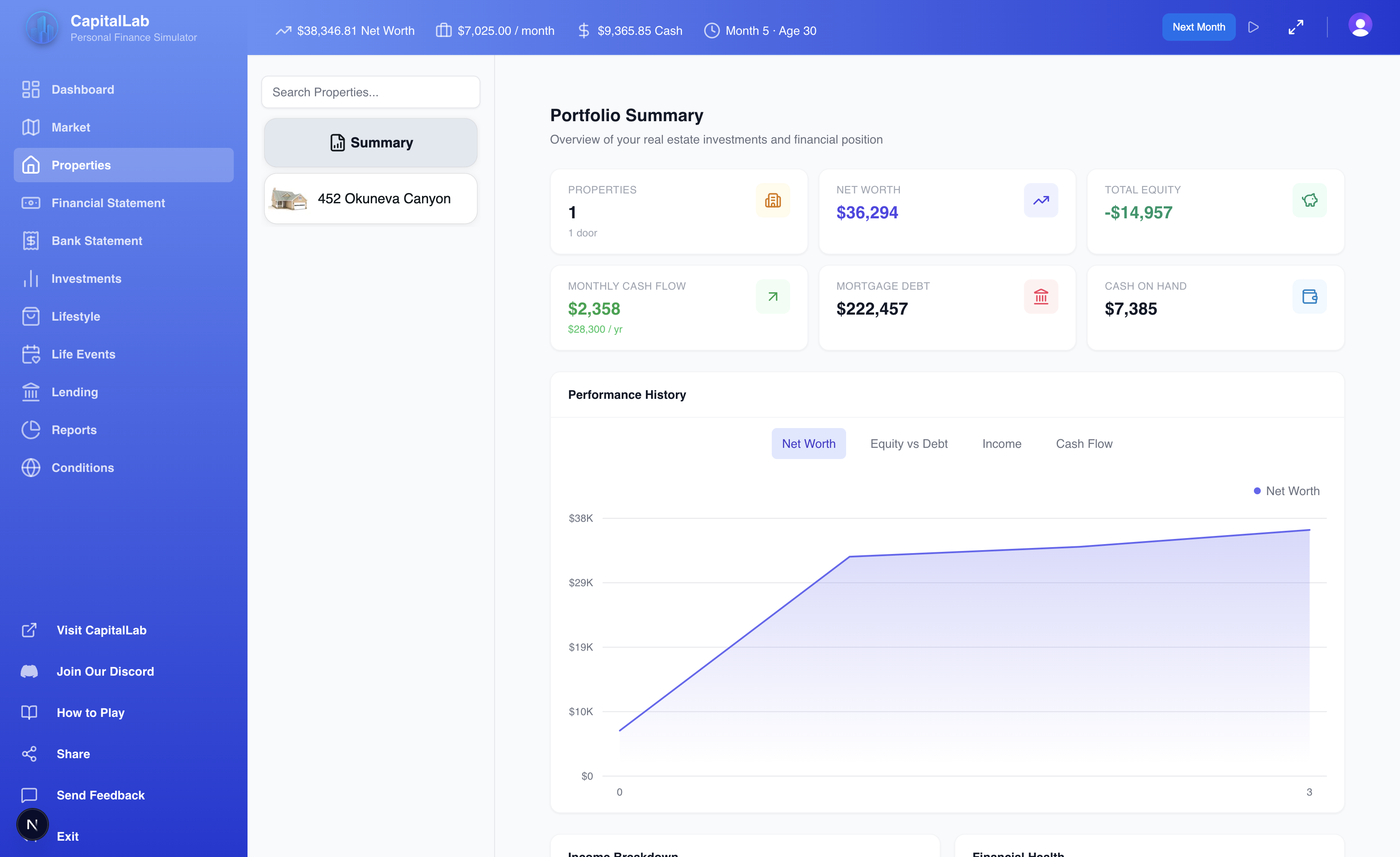This screenshot has width=1400, height=857.
Task: Switch chart view to Cash Flow
Action: (1084, 443)
